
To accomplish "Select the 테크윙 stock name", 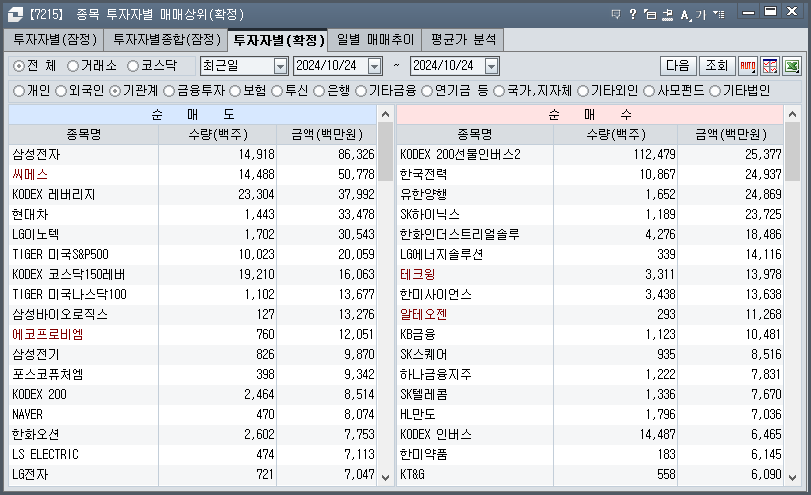I will pyautogui.click(x=418, y=274).
